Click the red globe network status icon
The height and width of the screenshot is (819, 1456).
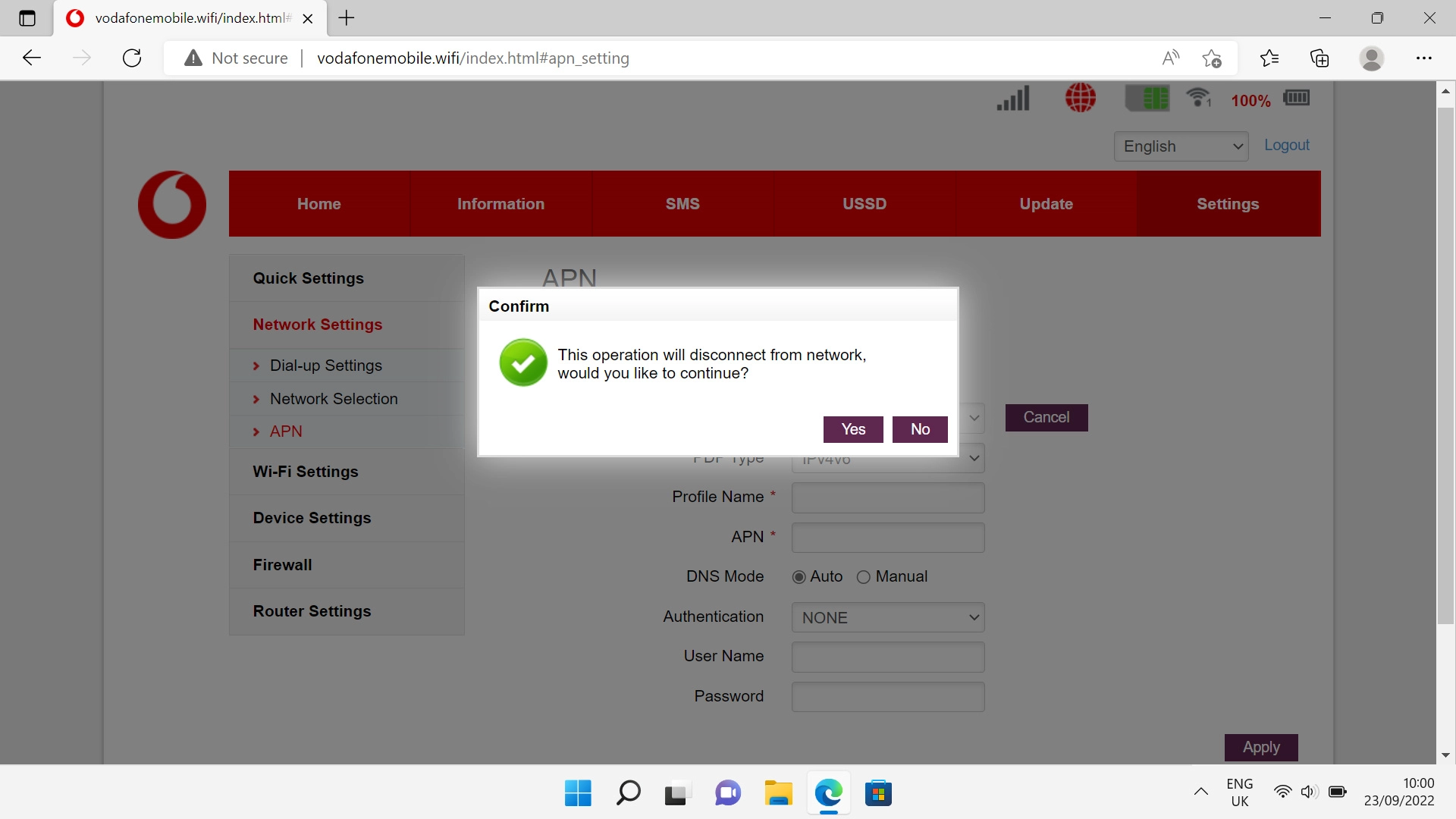click(1080, 98)
